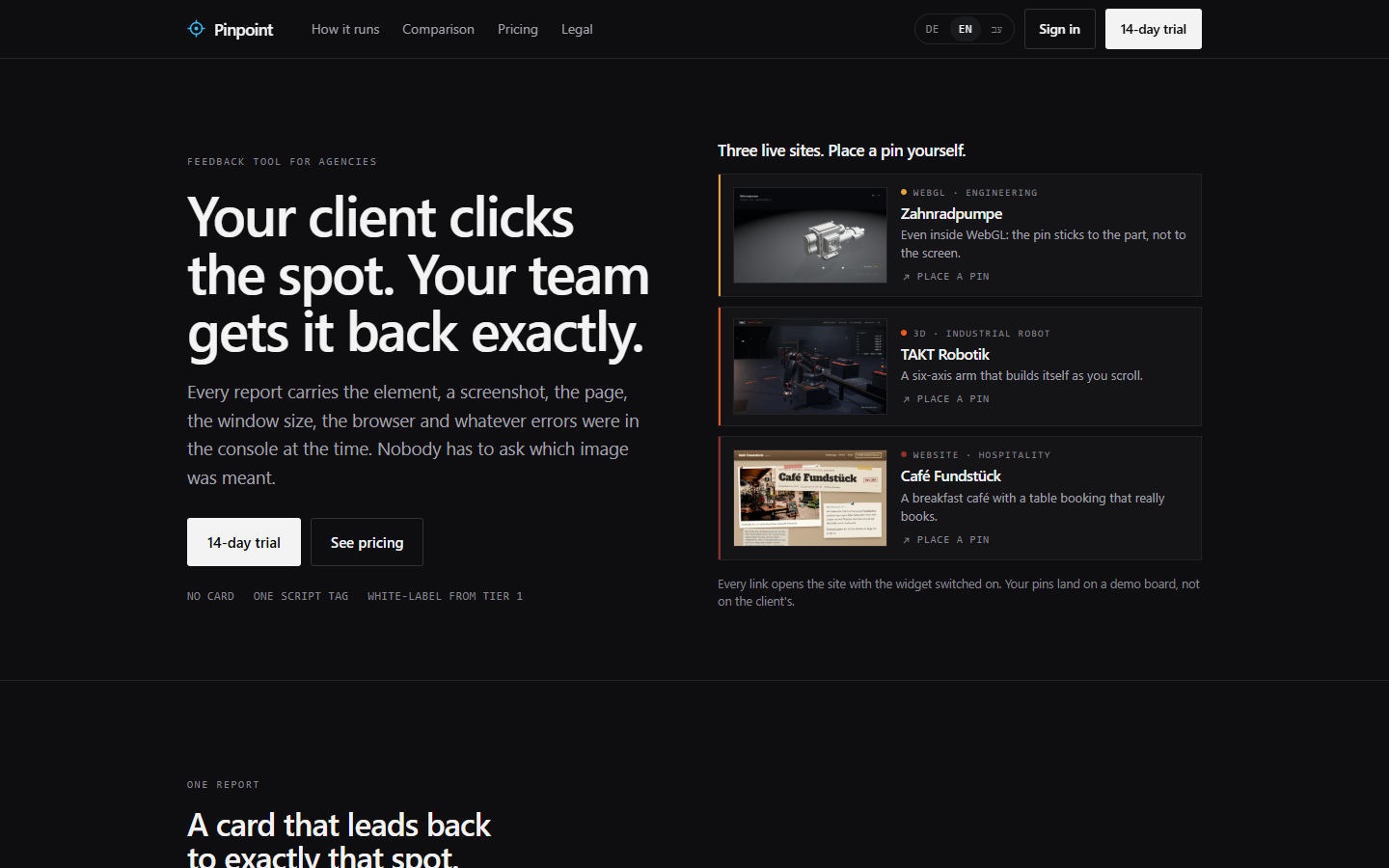The image size is (1389, 868).
Task: Click the 'FEEDBACK TOOL FOR AGENCIES' eyebrow text
Action: [282, 162]
